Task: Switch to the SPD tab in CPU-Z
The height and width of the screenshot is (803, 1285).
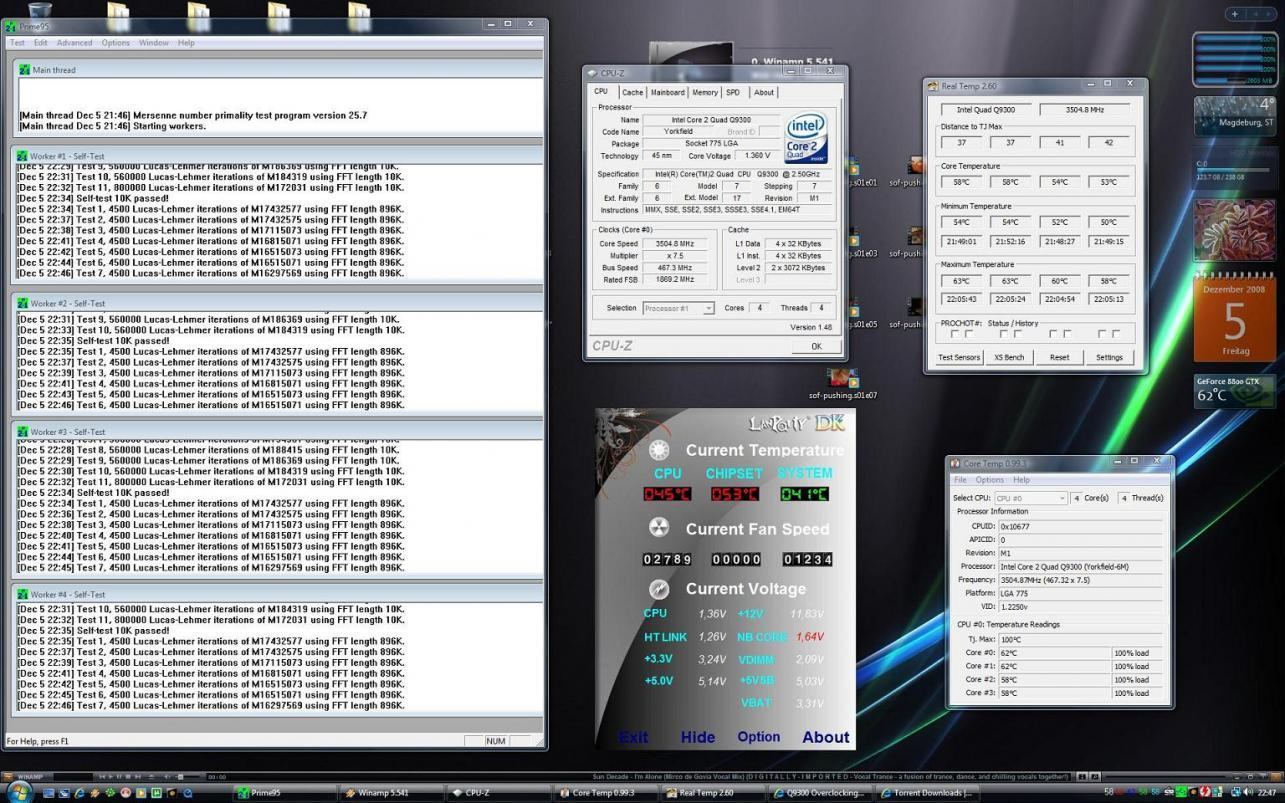Action: coord(733,92)
